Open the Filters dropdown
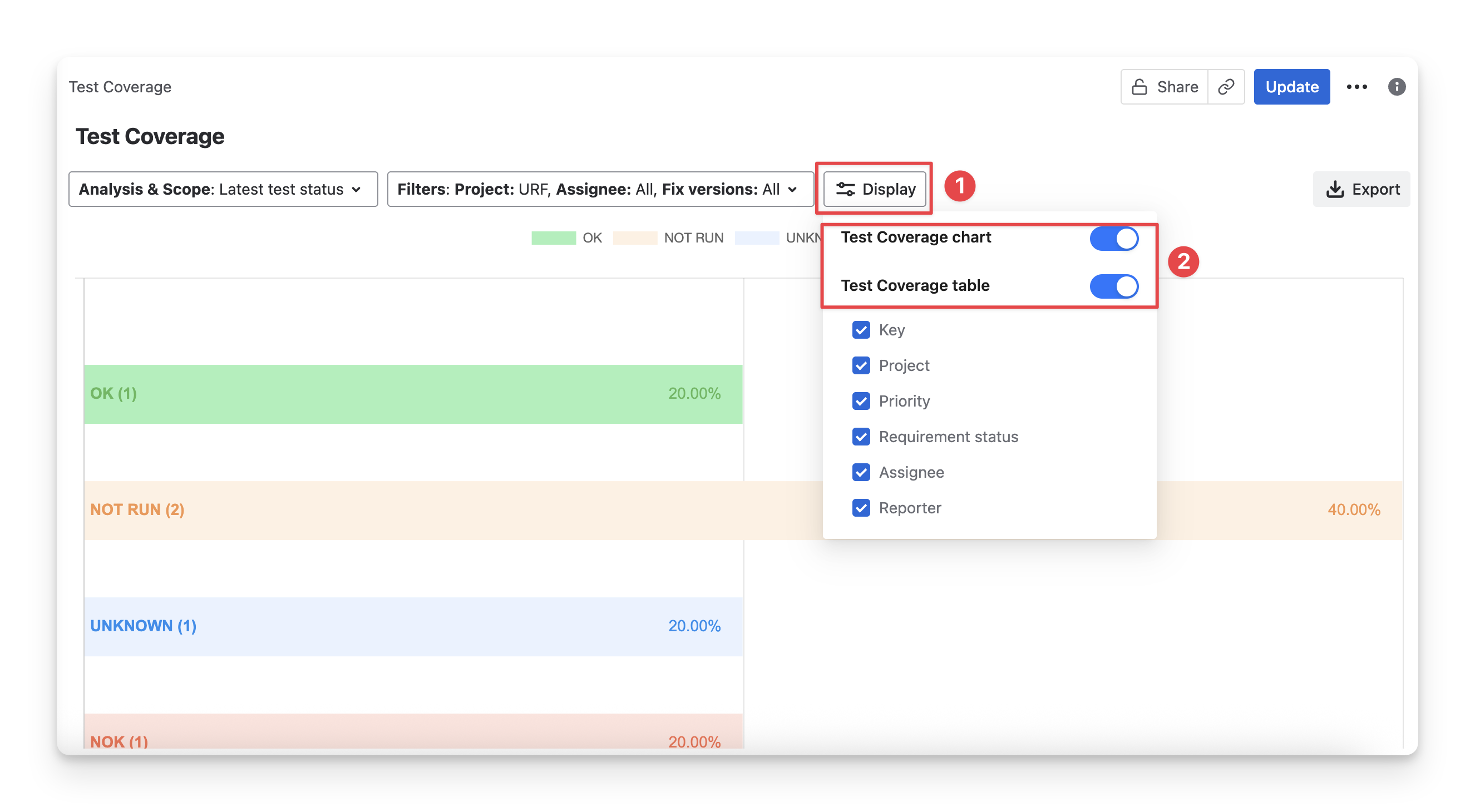This screenshot has height=812, width=1475. [x=599, y=190]
